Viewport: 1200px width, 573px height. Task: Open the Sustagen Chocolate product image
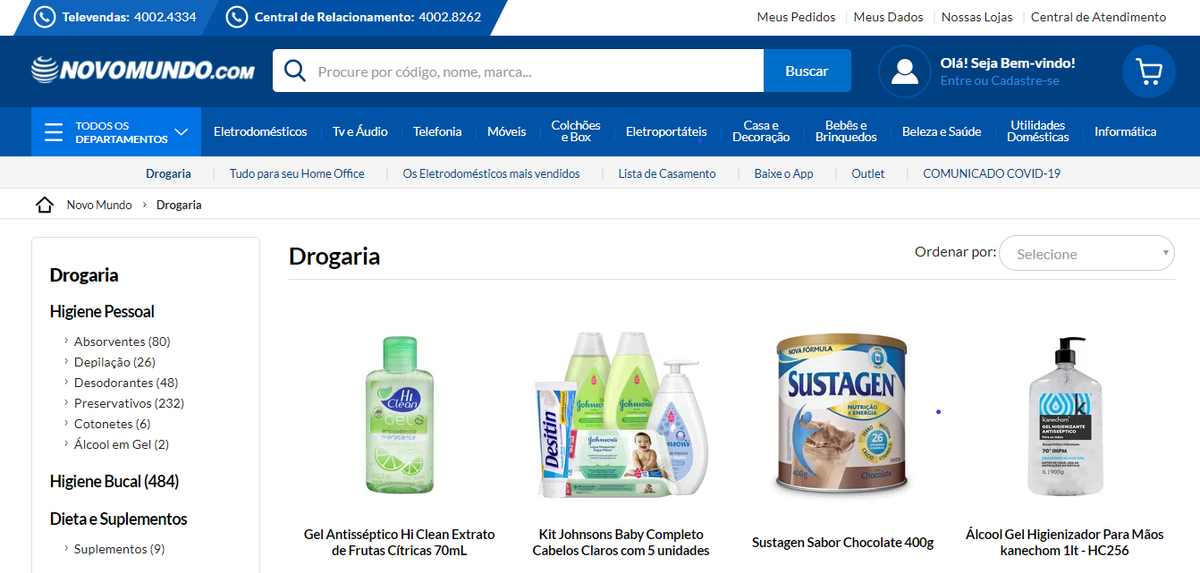(x=842, y=413)
